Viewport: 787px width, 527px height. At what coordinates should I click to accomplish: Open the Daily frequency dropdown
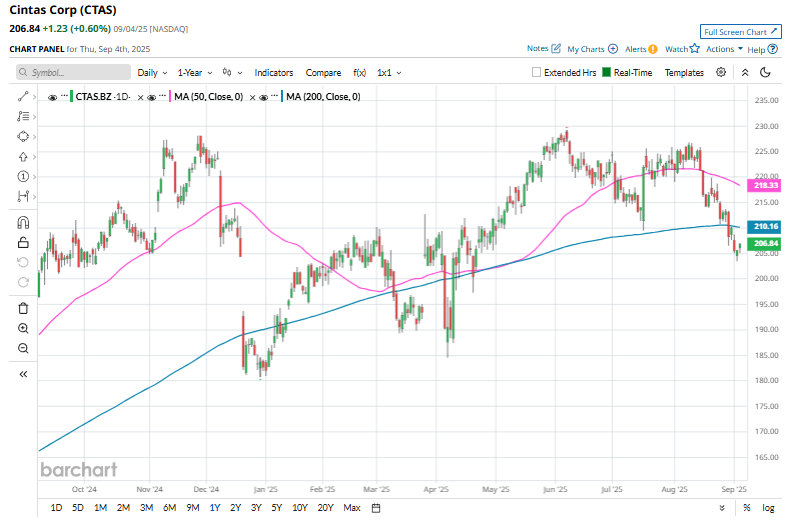pyautogui.click(x=152, y=73)
